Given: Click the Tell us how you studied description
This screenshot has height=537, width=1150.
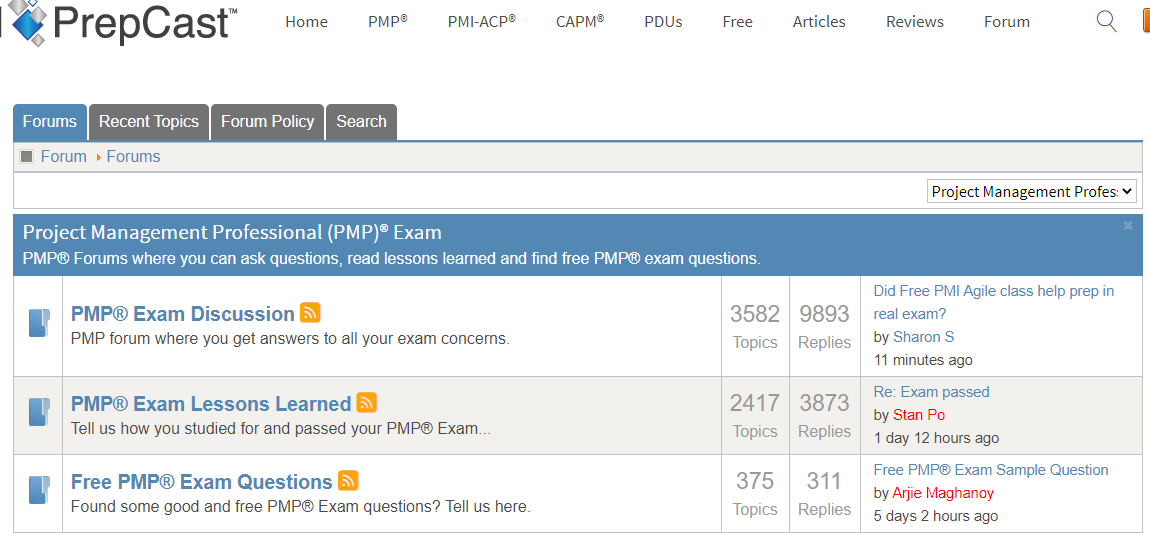Looking at the screenshot, I should coord(281,428).
